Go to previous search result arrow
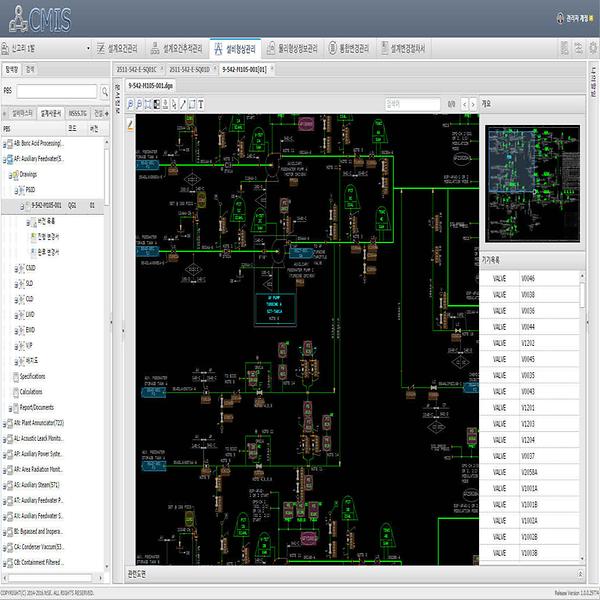Viewport: 600px width, 600px height. [x=464, y=103]
